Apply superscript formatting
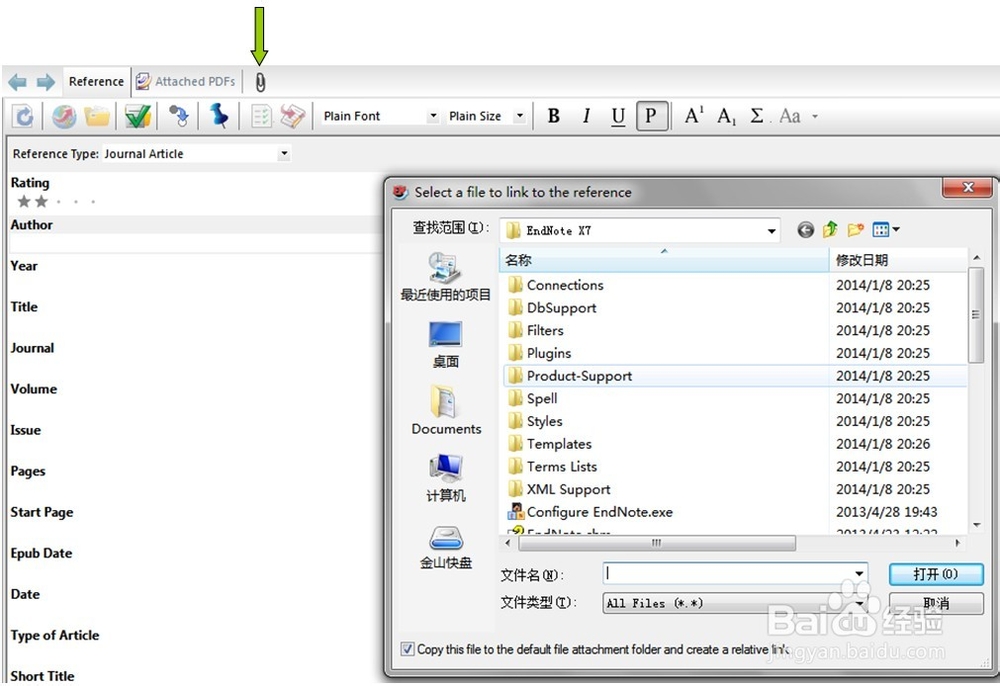This screenshot has width=1000, height=686. coord(694,115)
